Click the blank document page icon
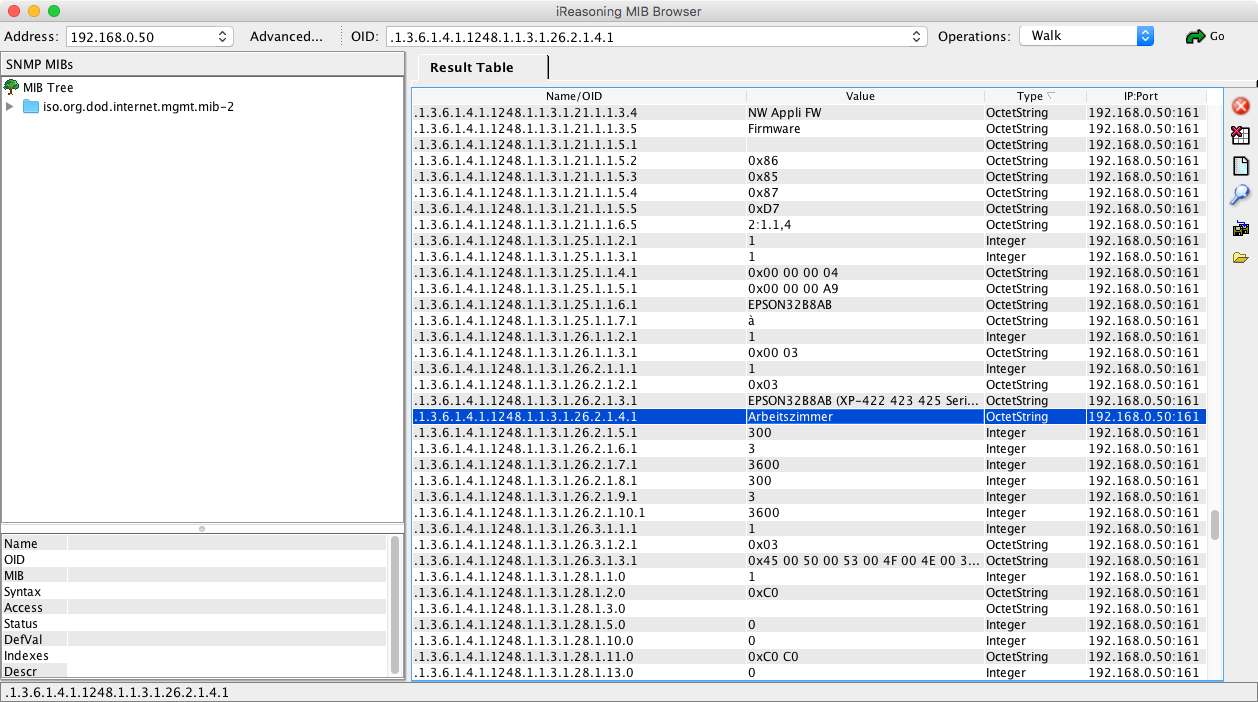Image resolution: width=1258 pixels, height=702 pixels. [x=1240, y=165]
